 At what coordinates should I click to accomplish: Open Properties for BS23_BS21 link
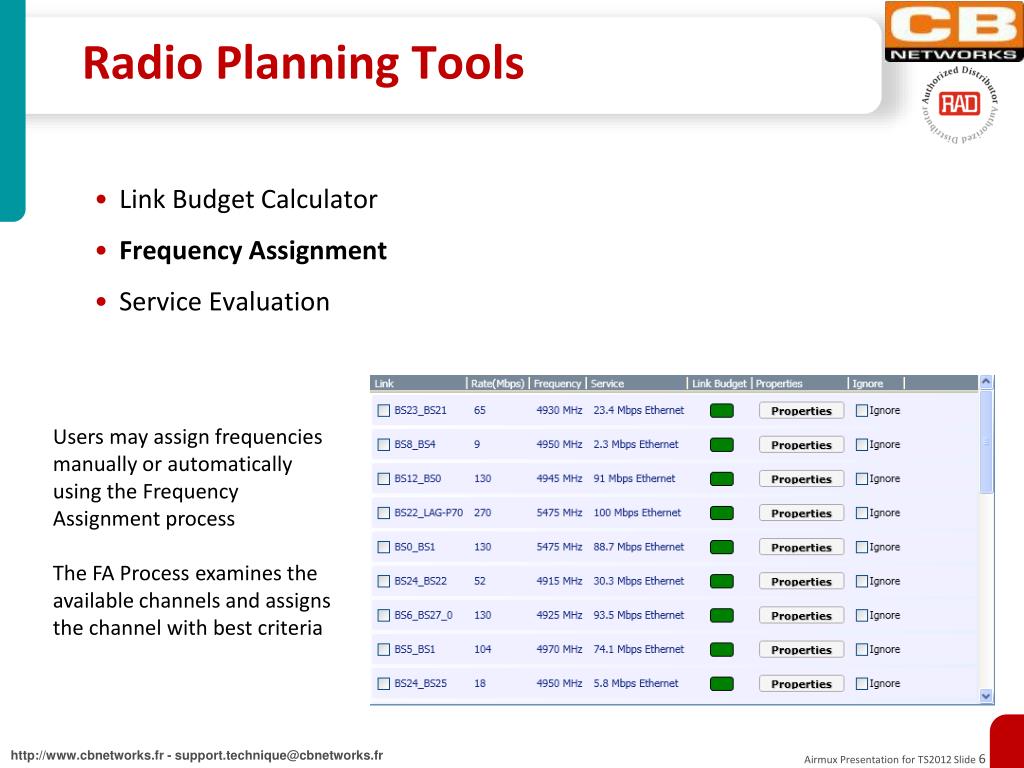point(801,411)
